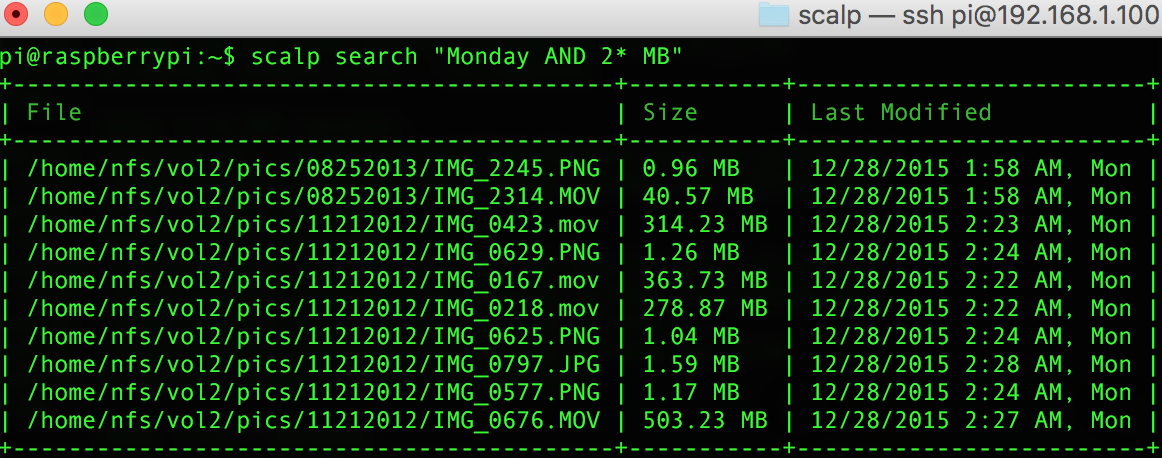Viewport: 1162px width, 458px height.
Task: Click the pi@raspberrypi command prompt
Action: 117,56
